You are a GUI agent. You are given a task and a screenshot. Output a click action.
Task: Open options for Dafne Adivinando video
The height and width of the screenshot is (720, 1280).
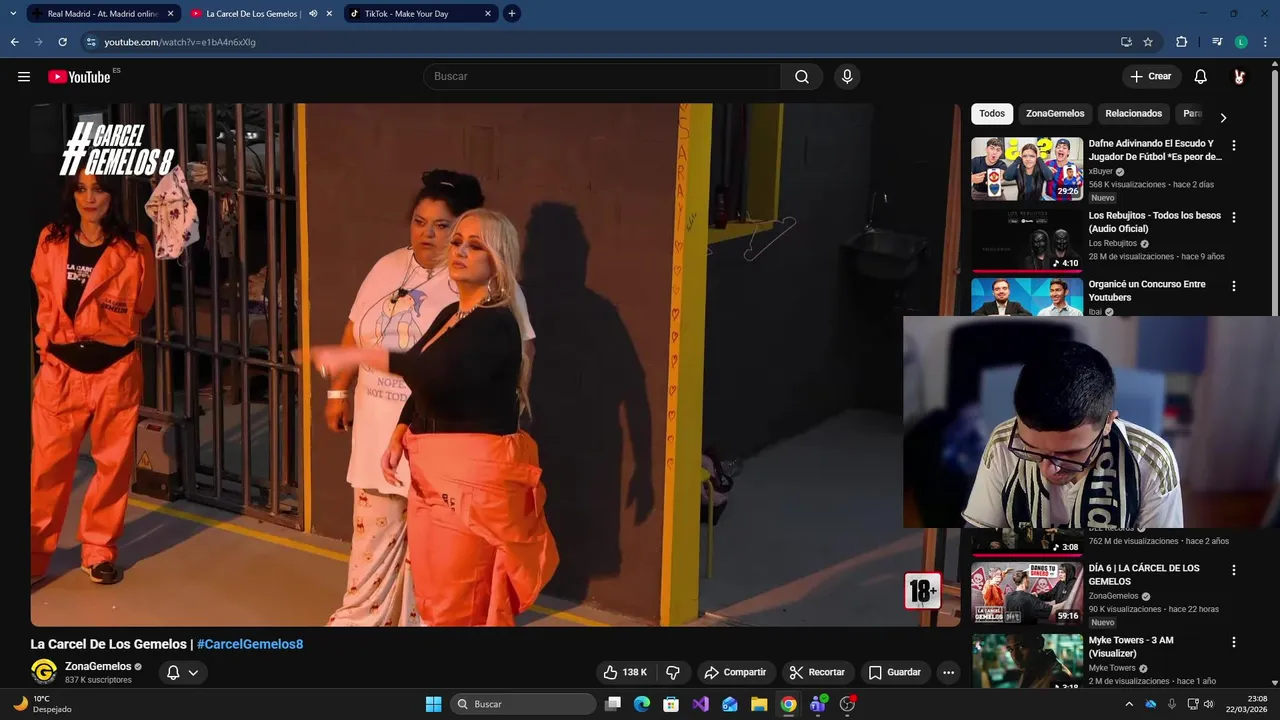click(x=1234, y=146)
